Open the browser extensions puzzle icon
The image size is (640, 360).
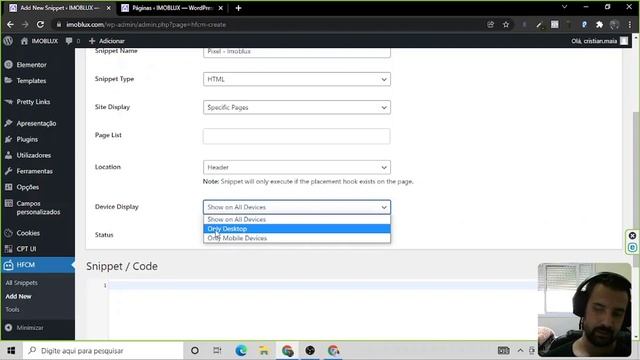coord(599,24)
